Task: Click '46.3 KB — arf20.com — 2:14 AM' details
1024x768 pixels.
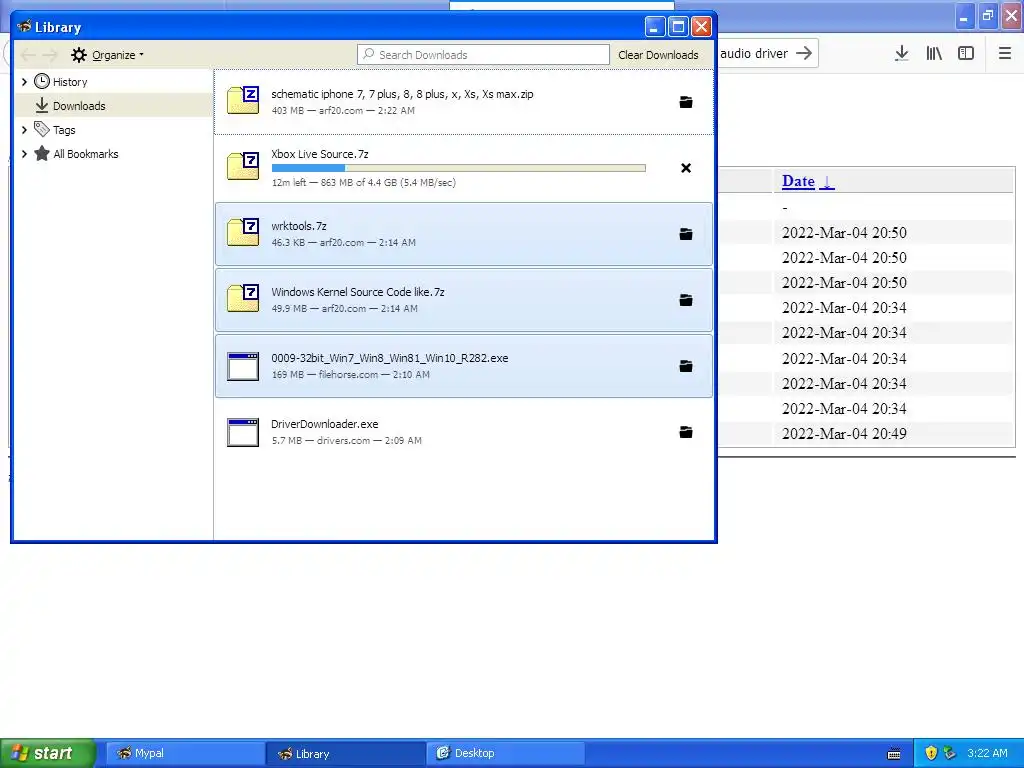Action: 344,242
